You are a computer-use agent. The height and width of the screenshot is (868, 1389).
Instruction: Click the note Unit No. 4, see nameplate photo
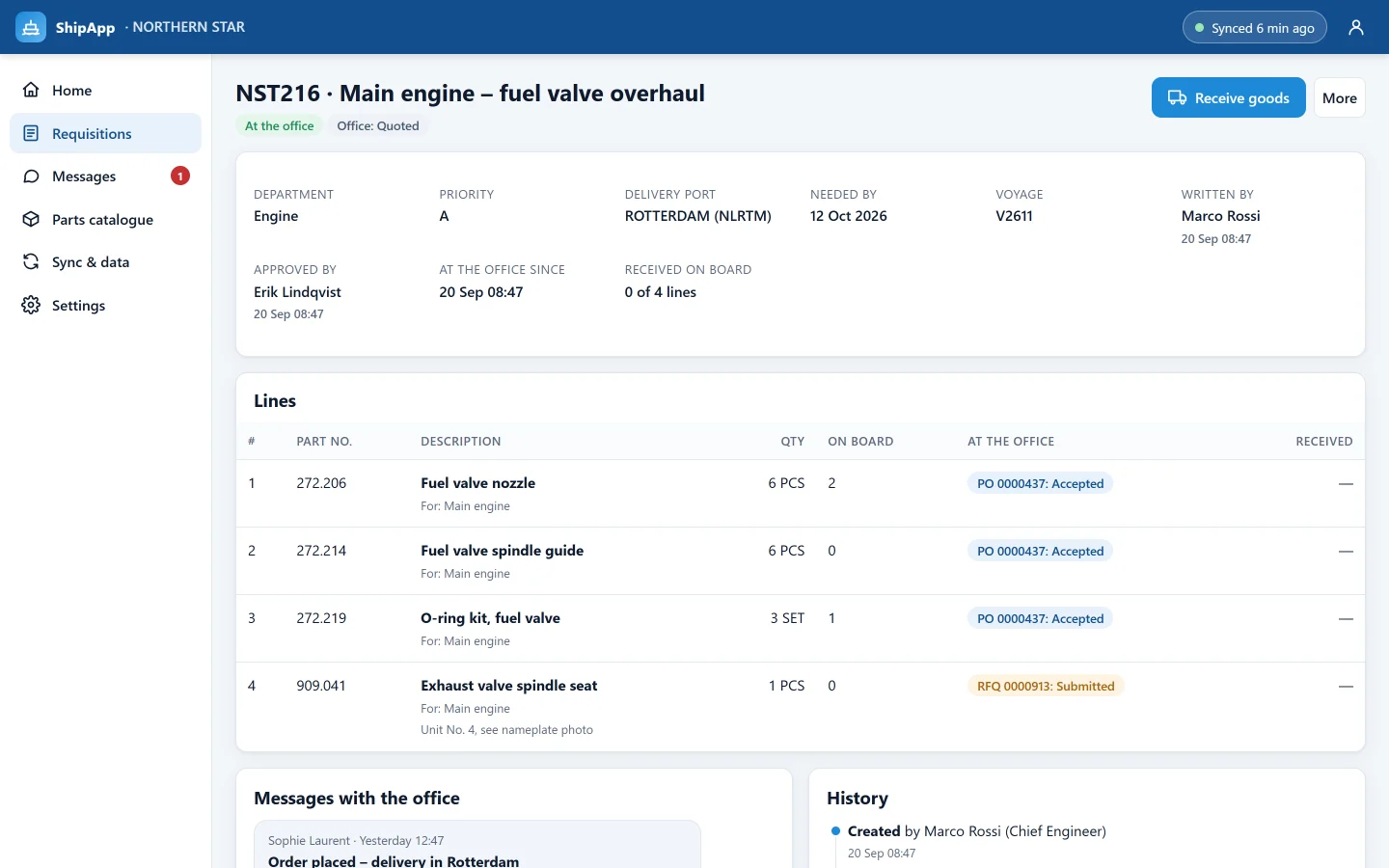pos(506,730)
